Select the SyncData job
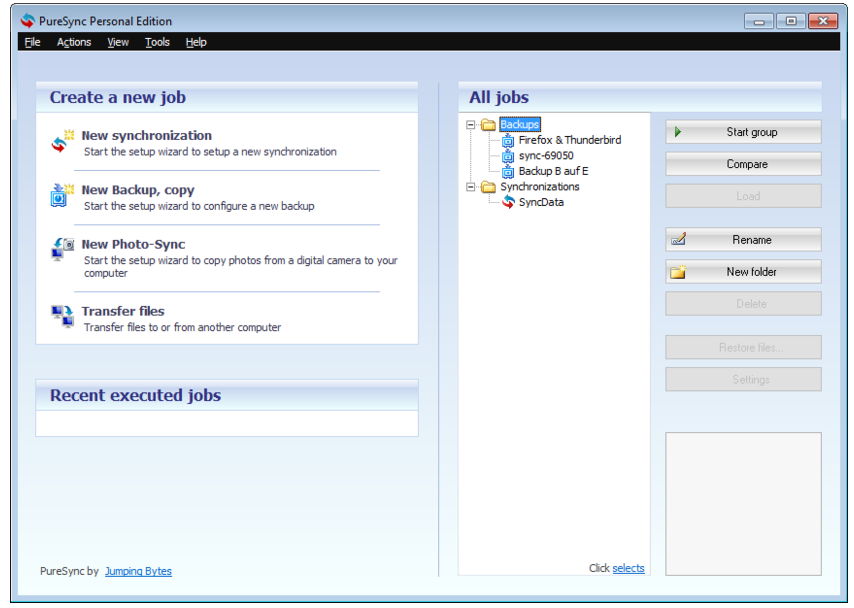The image size is (854, 608). point(541,202)
